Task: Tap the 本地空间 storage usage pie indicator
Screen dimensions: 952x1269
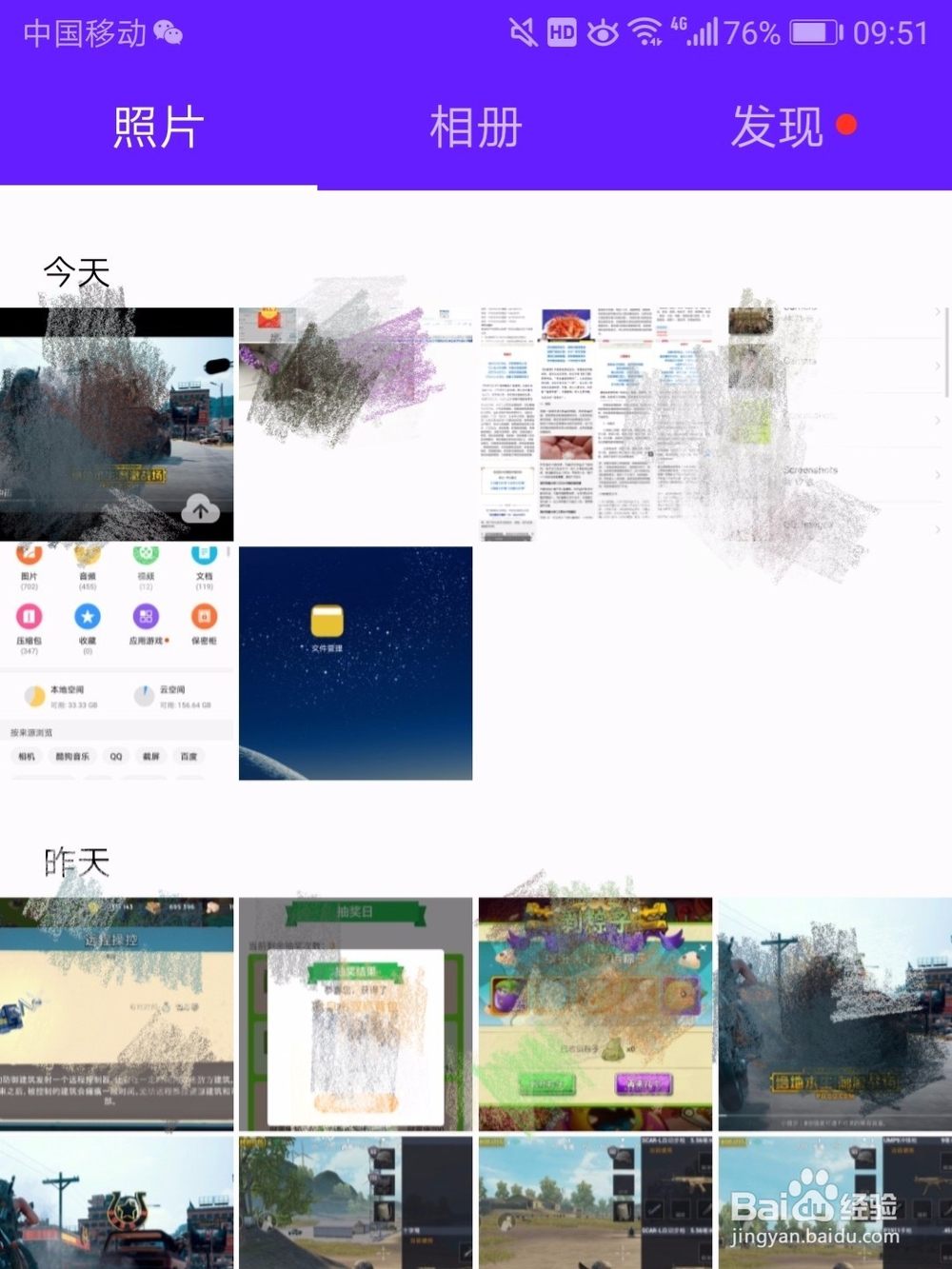Action: coord(35,695)
